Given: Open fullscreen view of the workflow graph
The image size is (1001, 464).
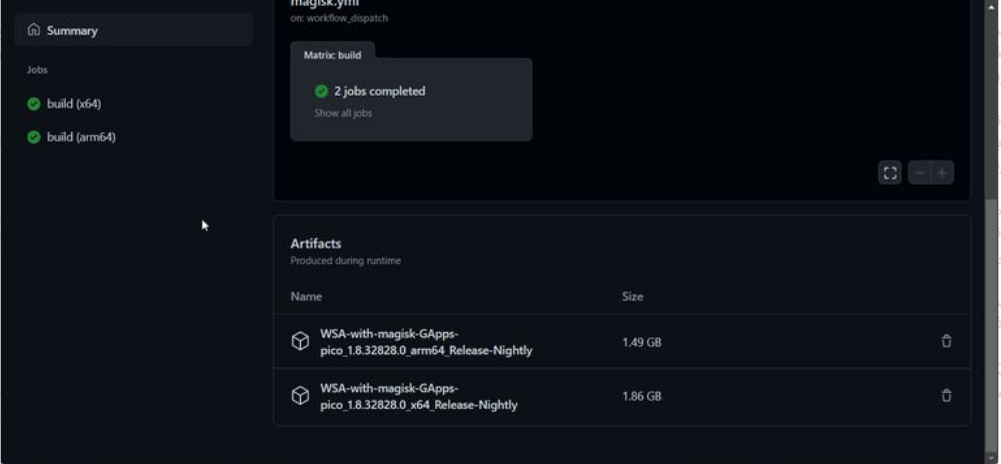Looking at the screenshot, I should point(890,173).
